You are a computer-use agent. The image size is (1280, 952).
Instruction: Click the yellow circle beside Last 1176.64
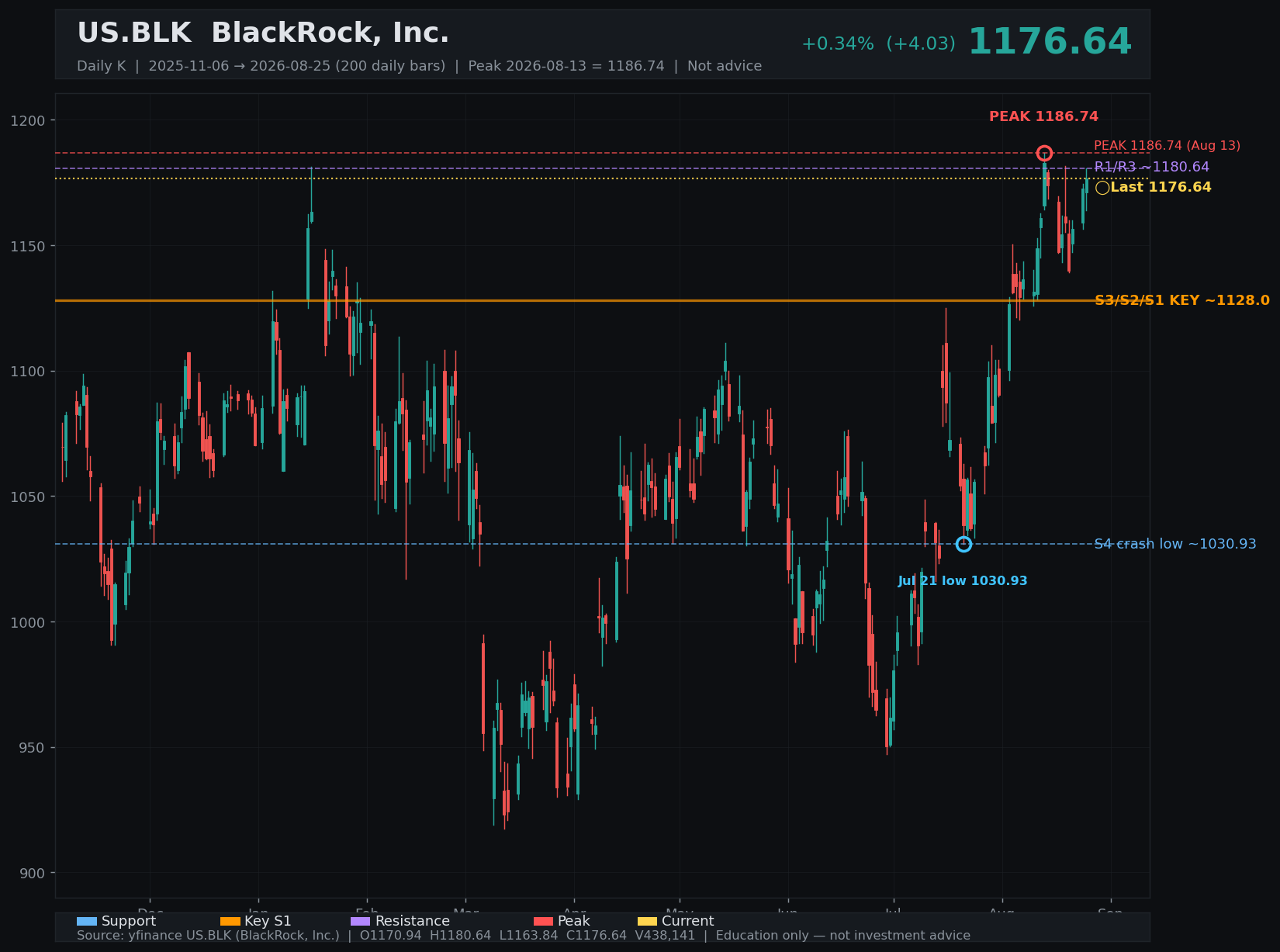[1102, 188]
